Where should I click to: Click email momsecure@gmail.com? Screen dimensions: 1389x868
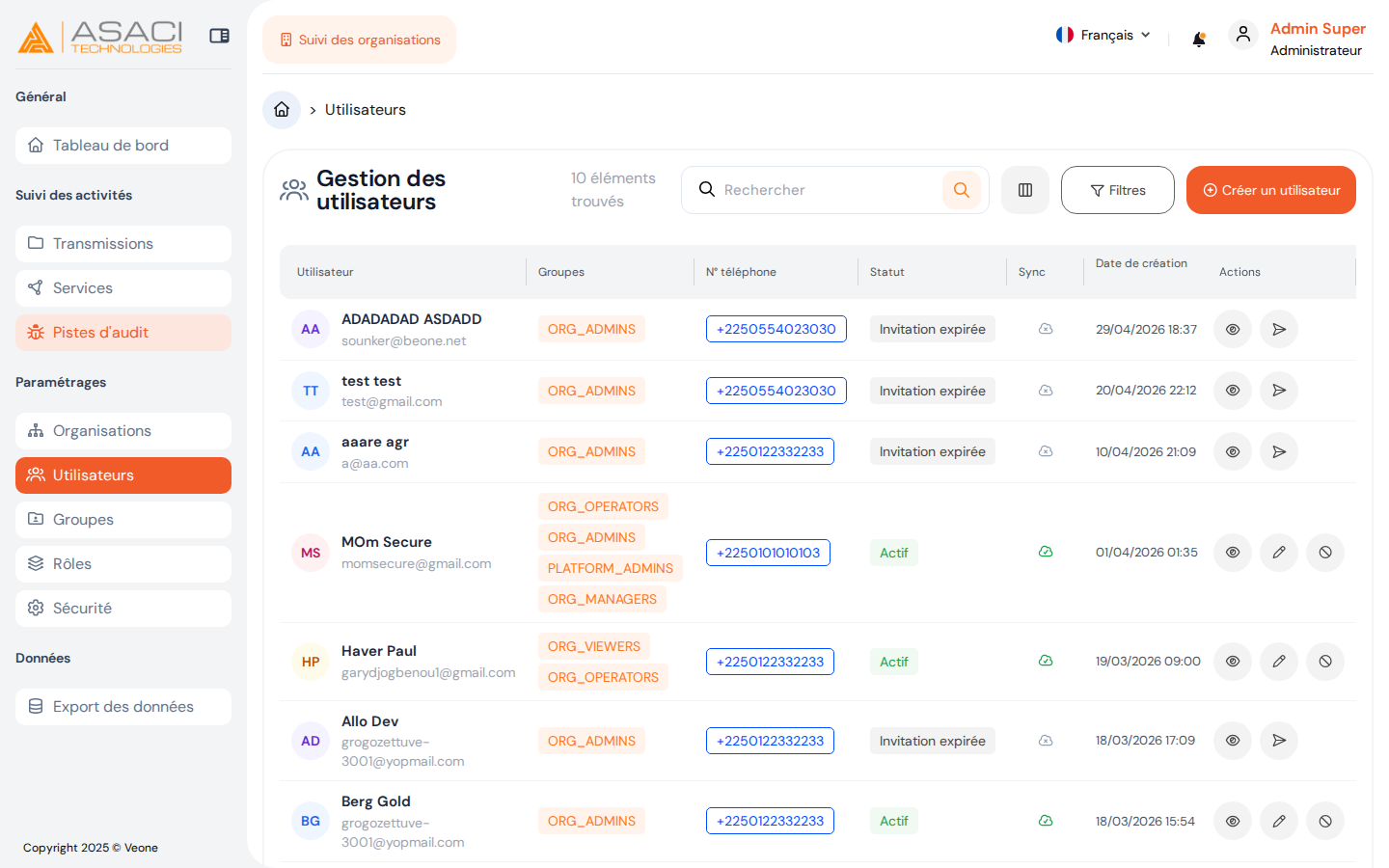pyautogui.click(x=417, y=563)
